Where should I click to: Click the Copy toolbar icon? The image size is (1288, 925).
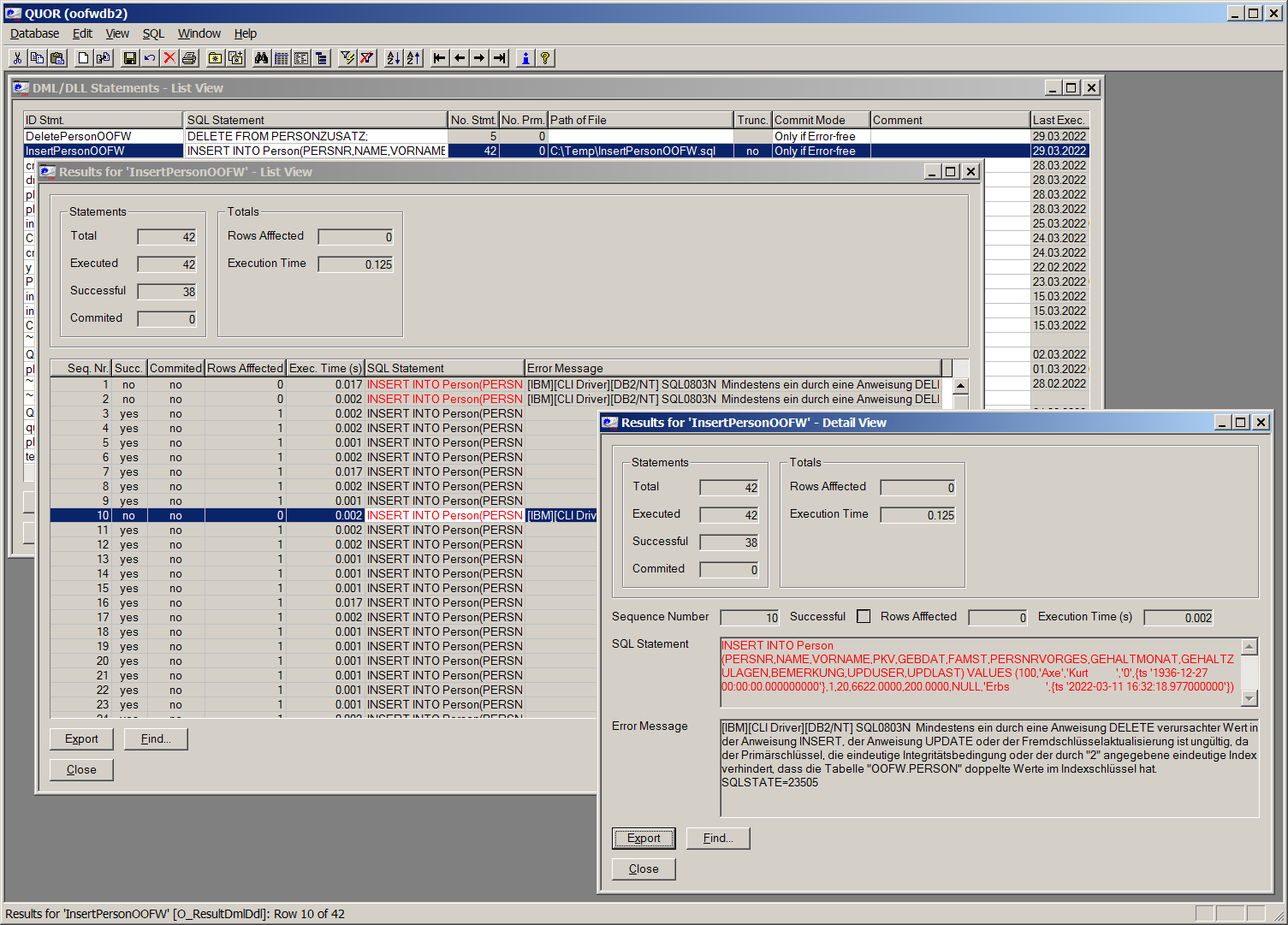pyautogui.click(x=37, y=58)
